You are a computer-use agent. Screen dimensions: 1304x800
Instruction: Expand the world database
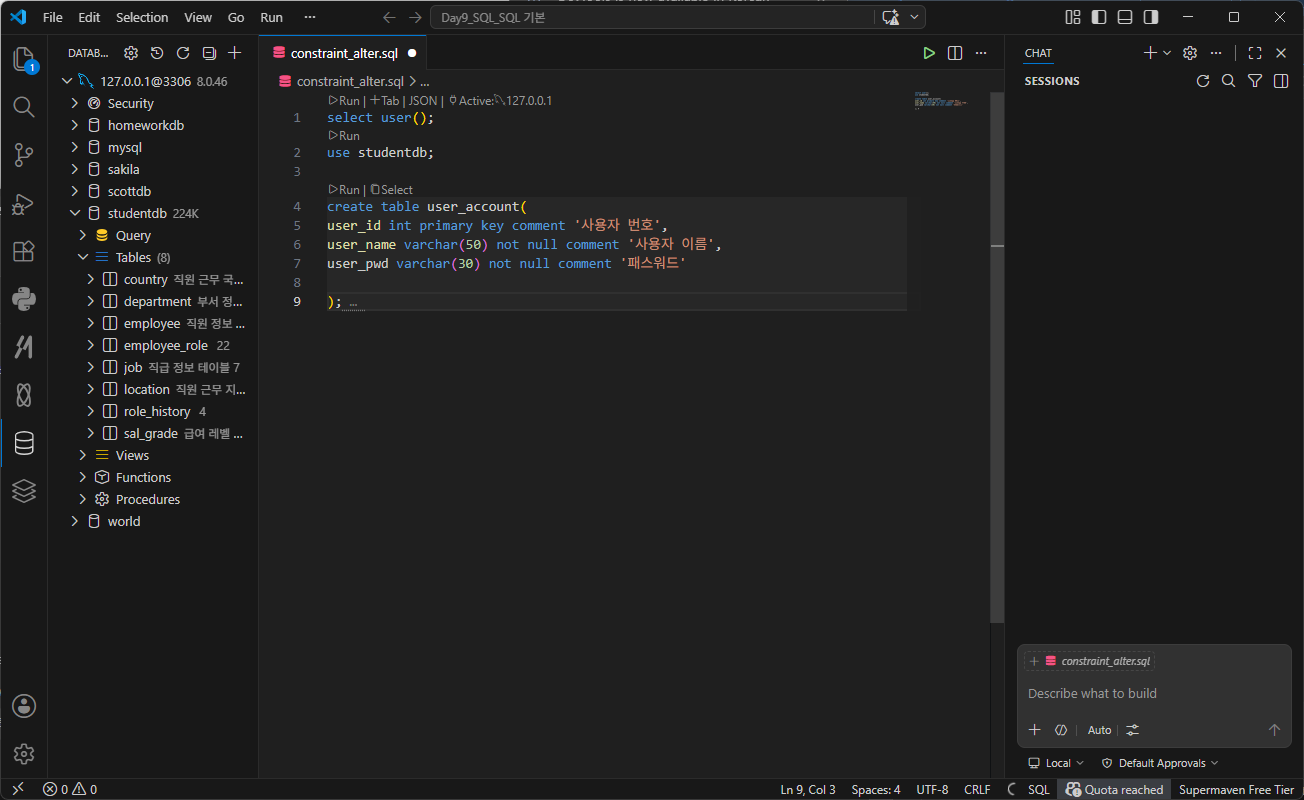tap(75, 521)
